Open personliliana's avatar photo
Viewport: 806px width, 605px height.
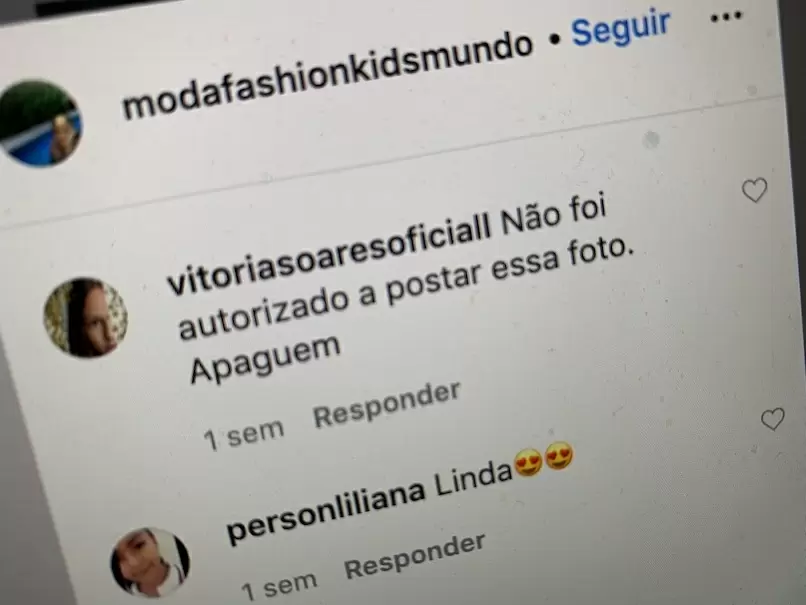pyautogui.click(x=150, y=562)
